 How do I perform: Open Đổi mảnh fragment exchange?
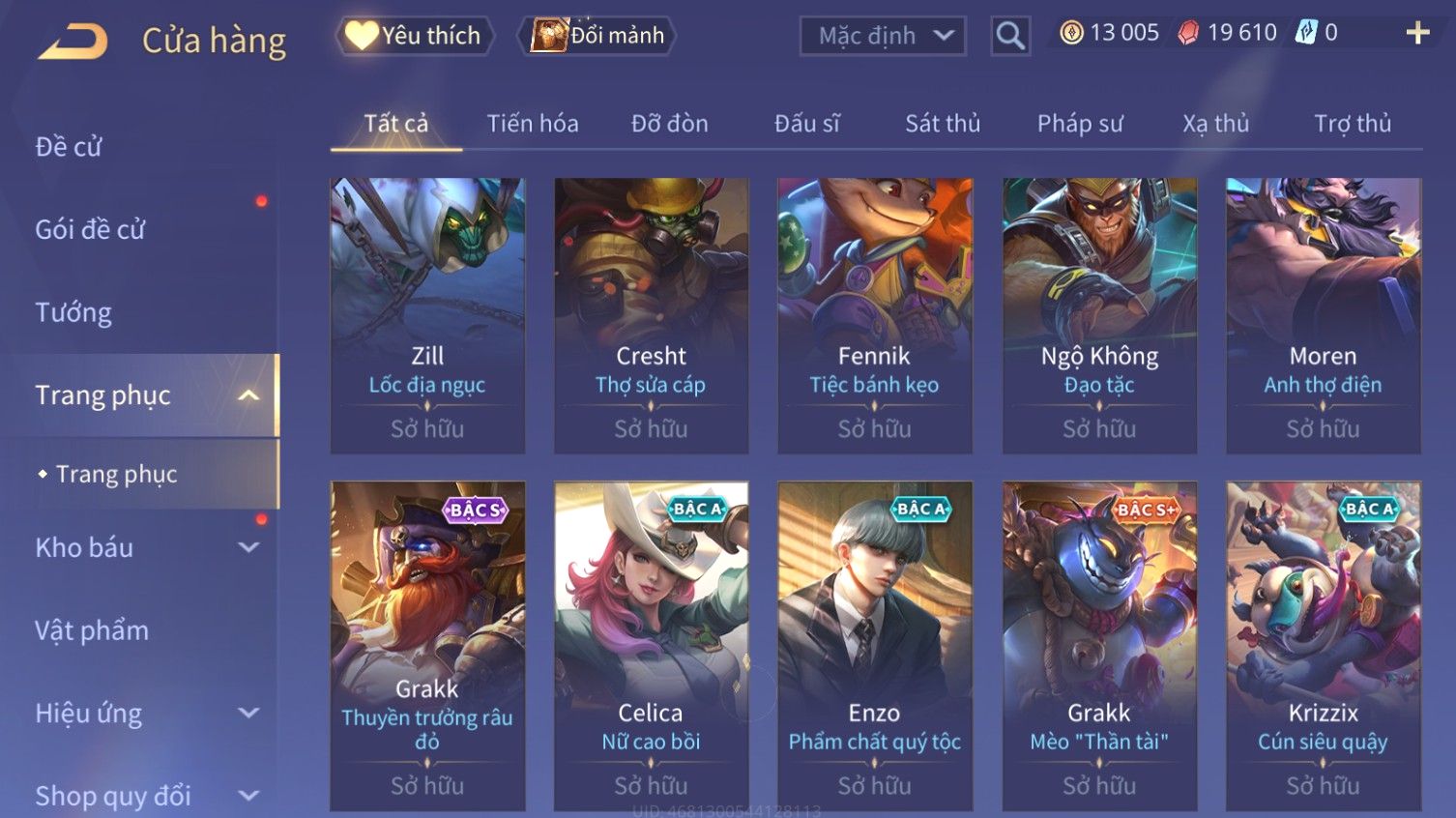(597, 36)
